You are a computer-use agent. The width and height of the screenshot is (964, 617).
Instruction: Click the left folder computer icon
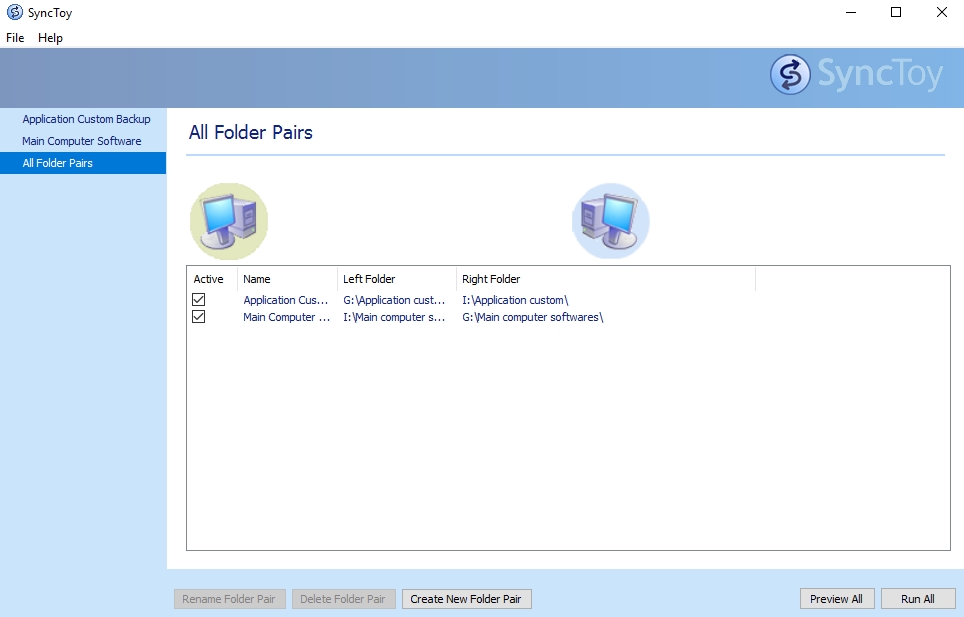pos(229,221)
